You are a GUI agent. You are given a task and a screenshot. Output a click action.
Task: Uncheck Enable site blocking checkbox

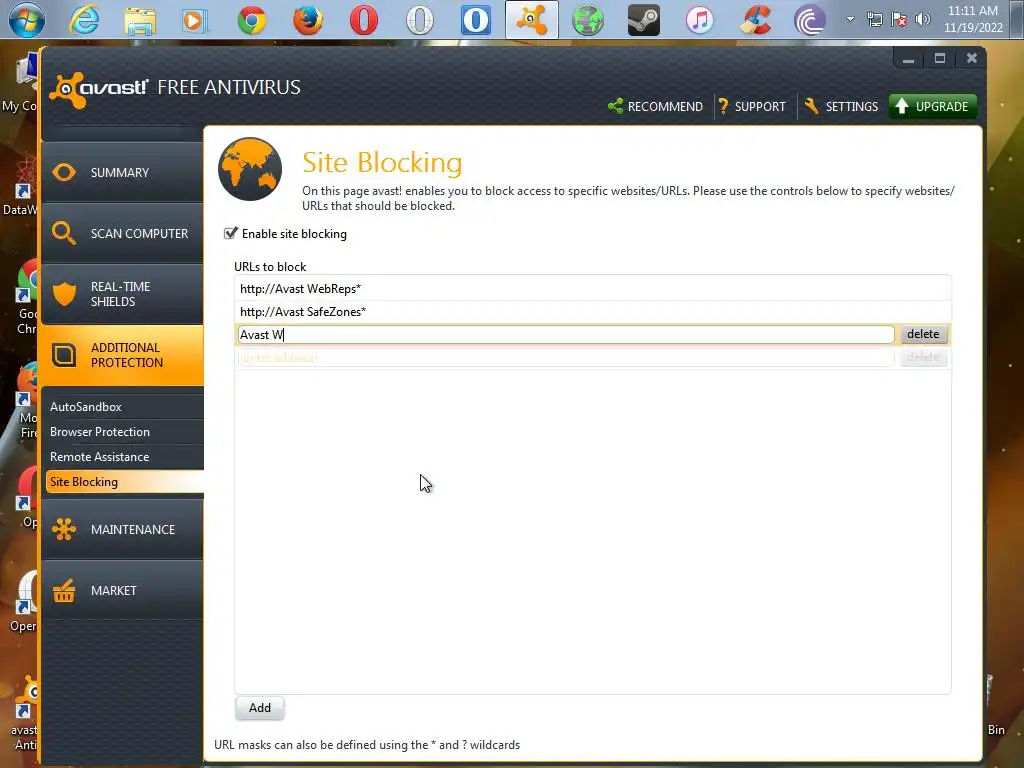pyautogui.click(x=231, y=233)
